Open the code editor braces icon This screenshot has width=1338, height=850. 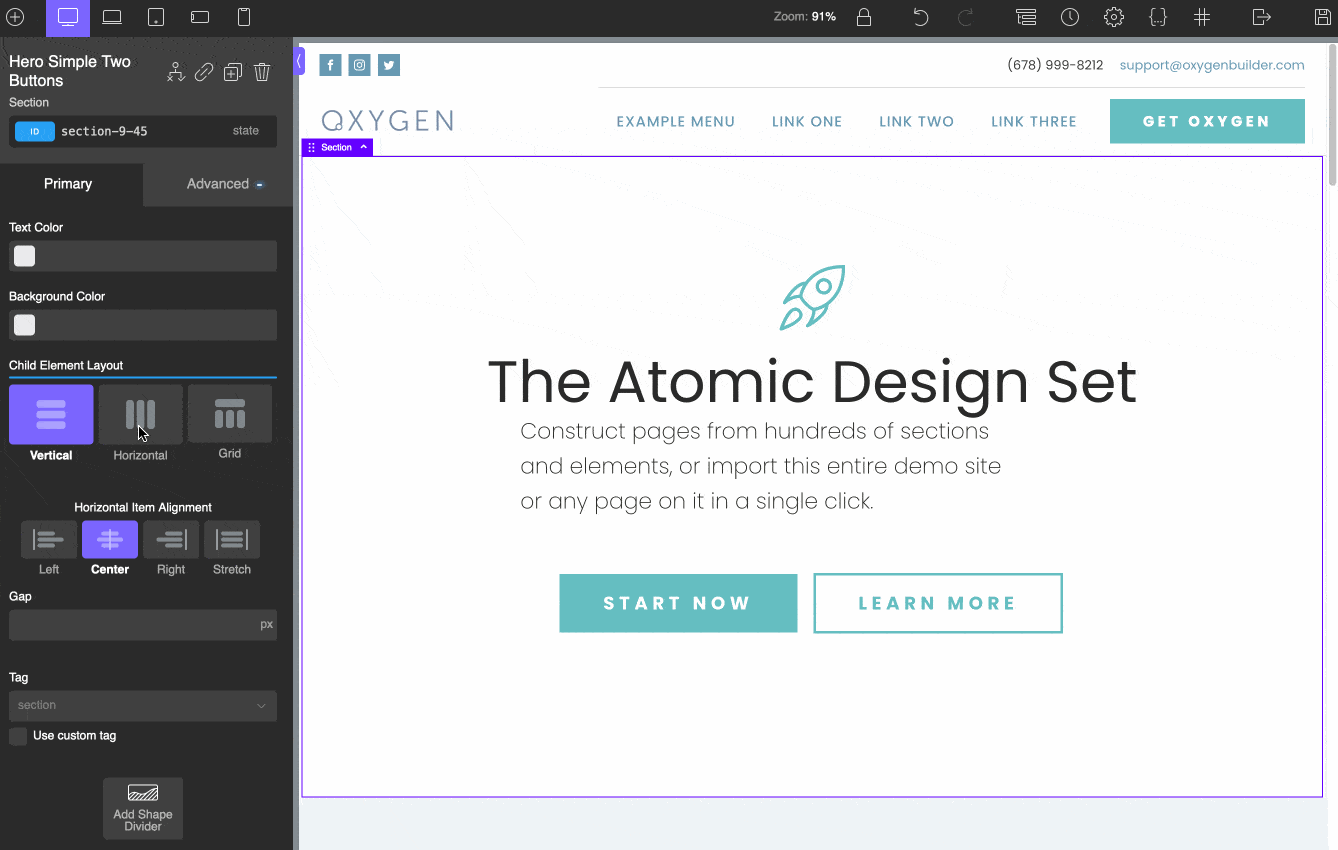click(x=1157, y=17)
